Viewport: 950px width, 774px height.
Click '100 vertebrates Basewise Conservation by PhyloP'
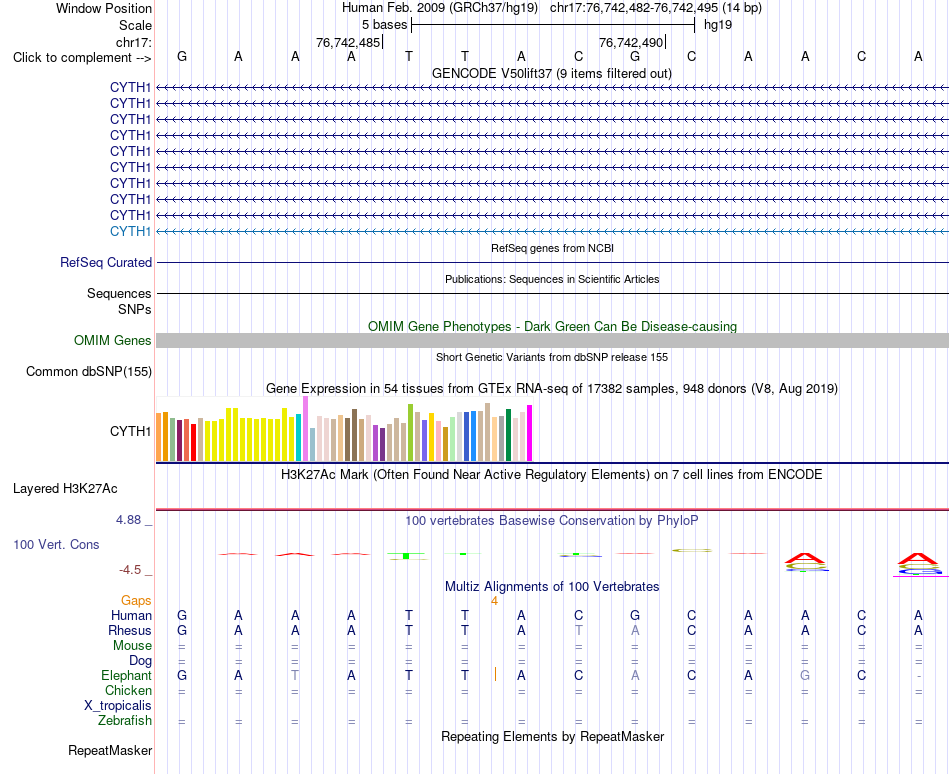click(552, 520)
